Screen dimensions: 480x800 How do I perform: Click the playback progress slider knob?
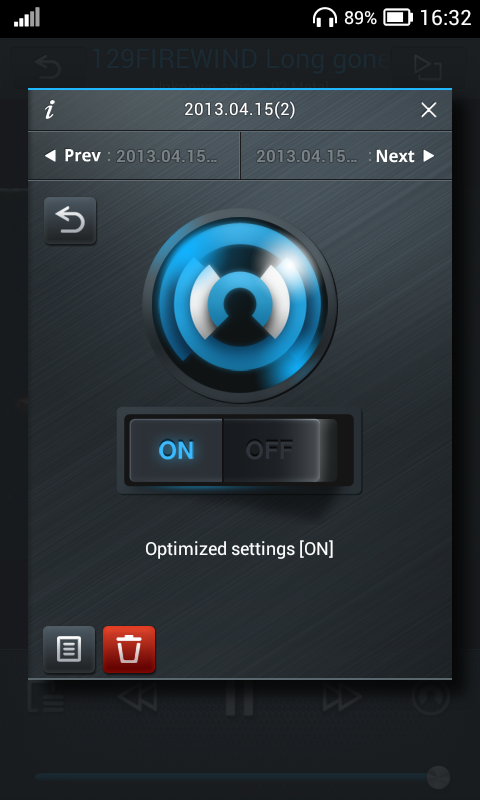coord(438,778)
